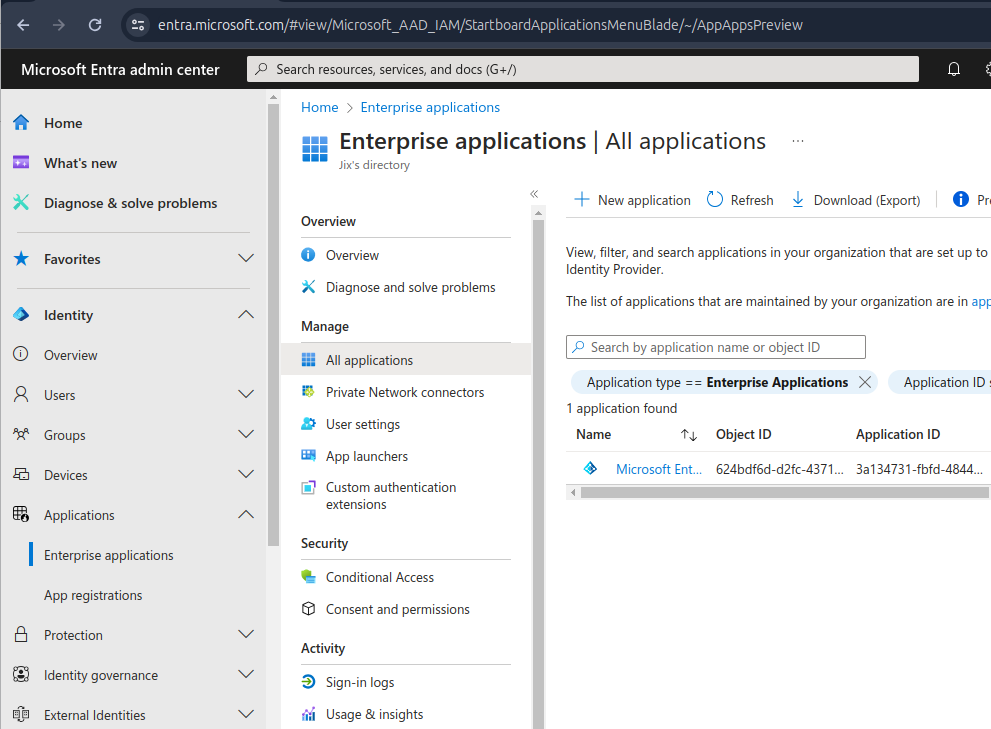Click the Diagnose and solve problems wrench icon
The height and width of the screenshot is (729, 991).
tap(308, 287)
